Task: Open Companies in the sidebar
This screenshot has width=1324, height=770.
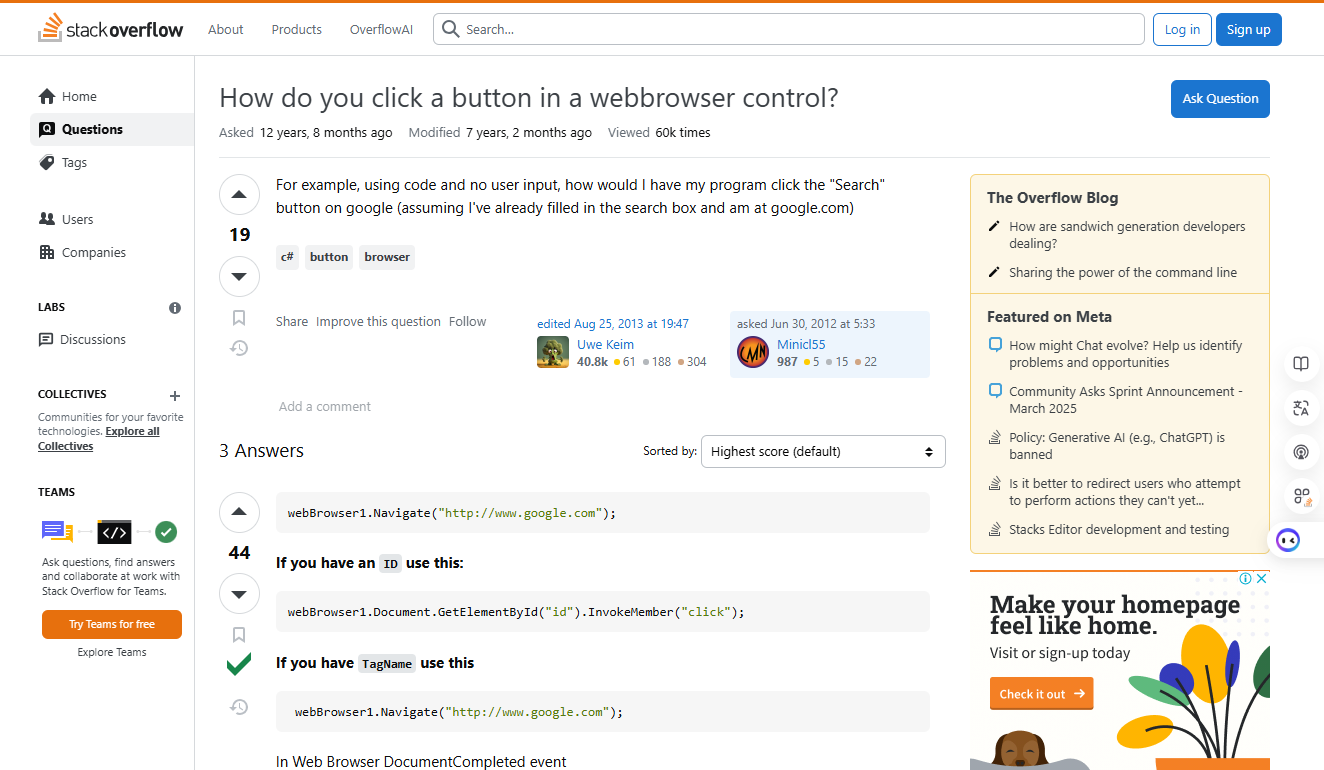Action: coord(112,253)
